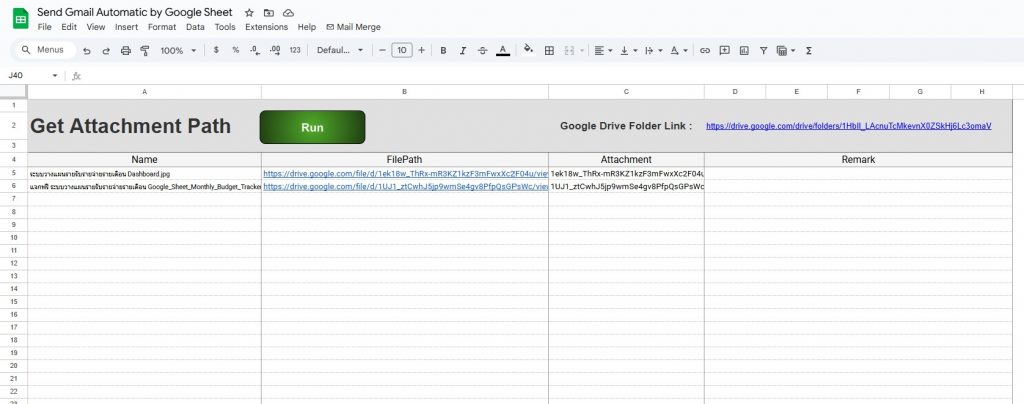The image size is (1024, 404).
Task: Star this spreadsheet
Action: (249, 13)
